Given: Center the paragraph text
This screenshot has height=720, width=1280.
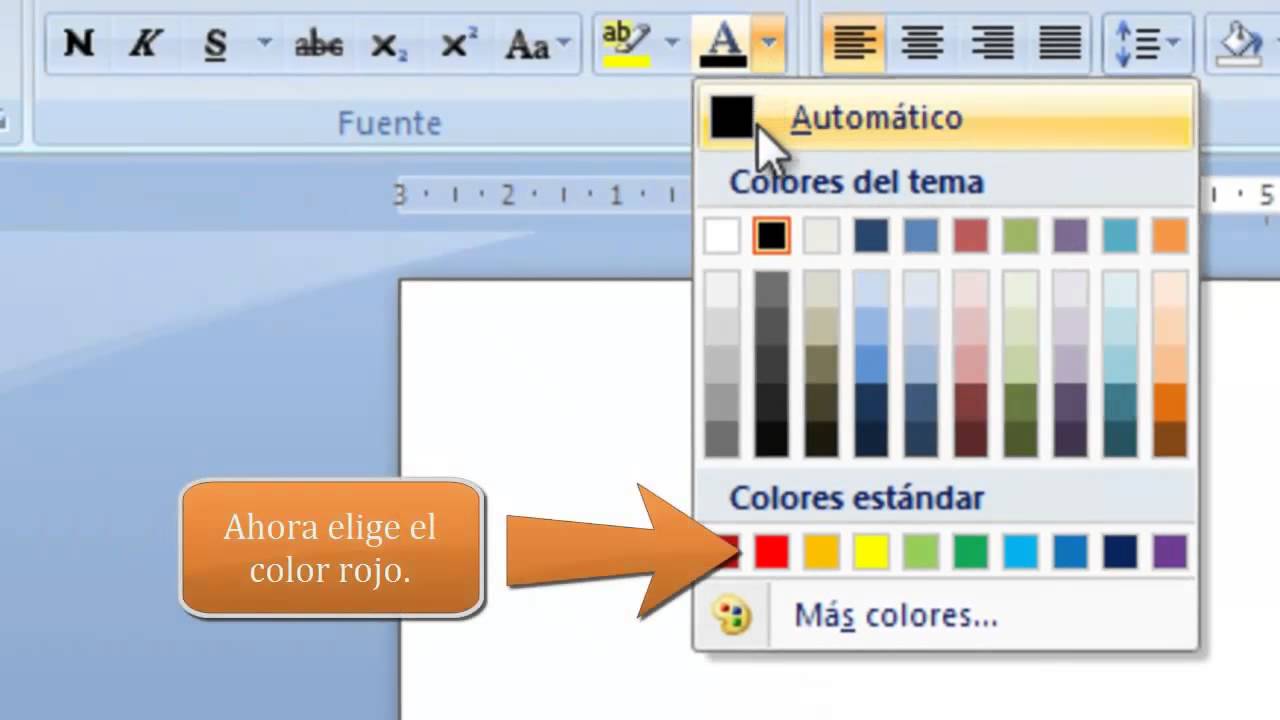Looking at the screenshot, I should tap(922, 43).
